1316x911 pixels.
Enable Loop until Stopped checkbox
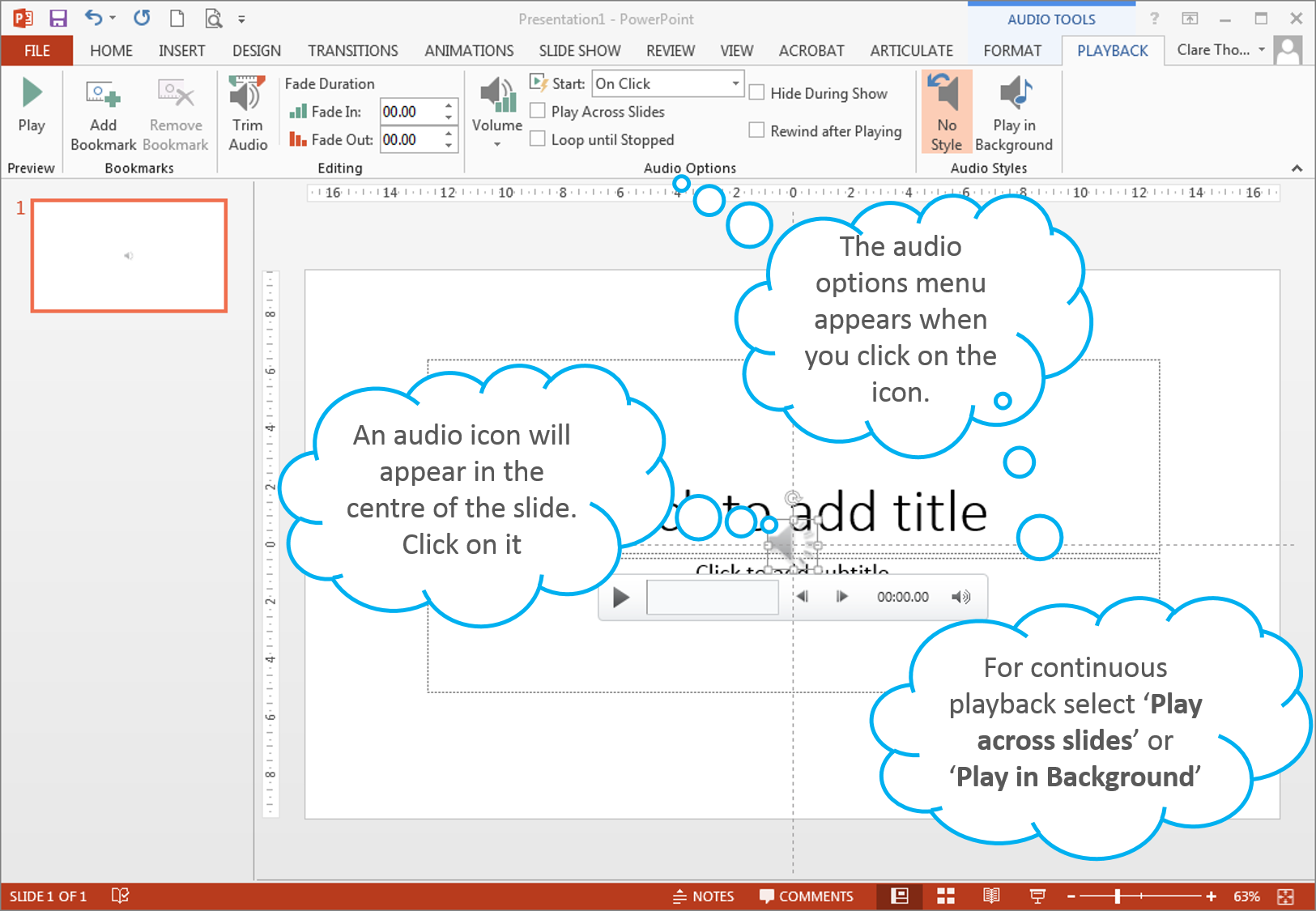[x=537, y=139]
